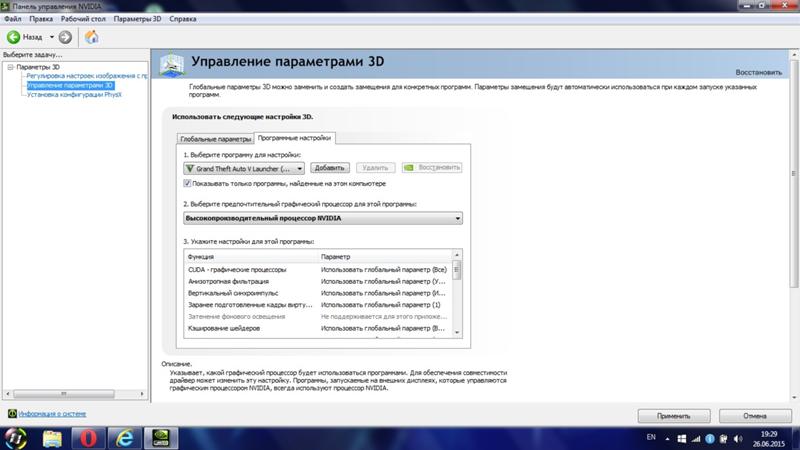
Task: Toggle show only programs found checkbox
Action: [x=187, y=183]
